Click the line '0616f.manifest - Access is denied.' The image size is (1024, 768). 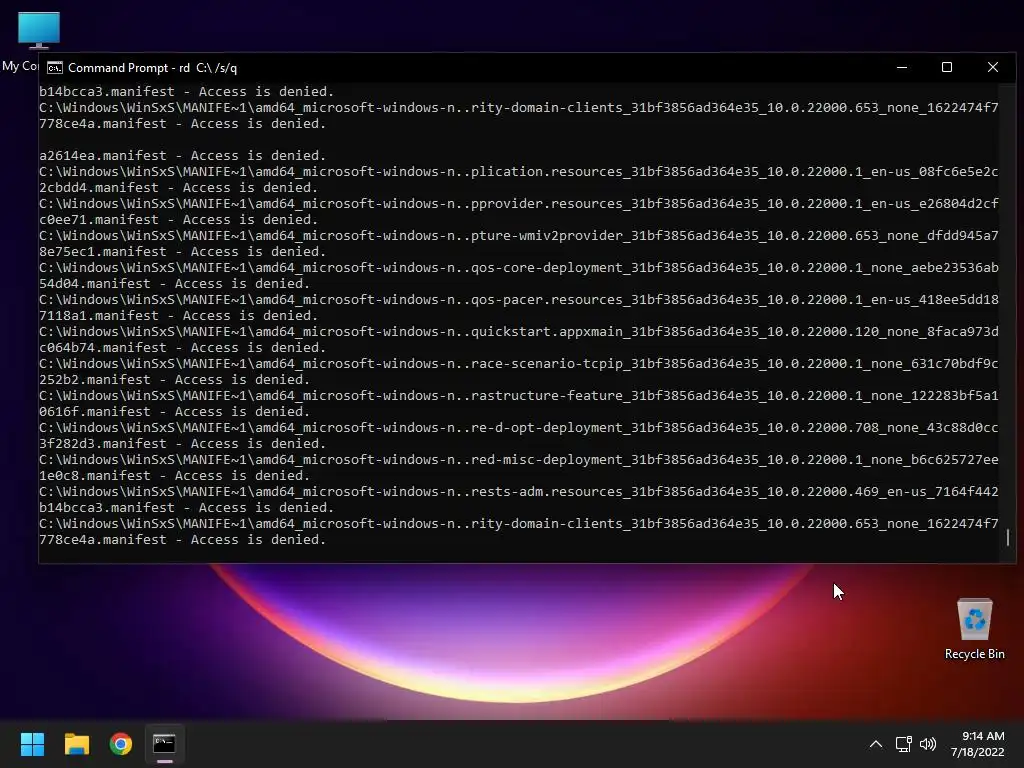(x=174, y=411)
